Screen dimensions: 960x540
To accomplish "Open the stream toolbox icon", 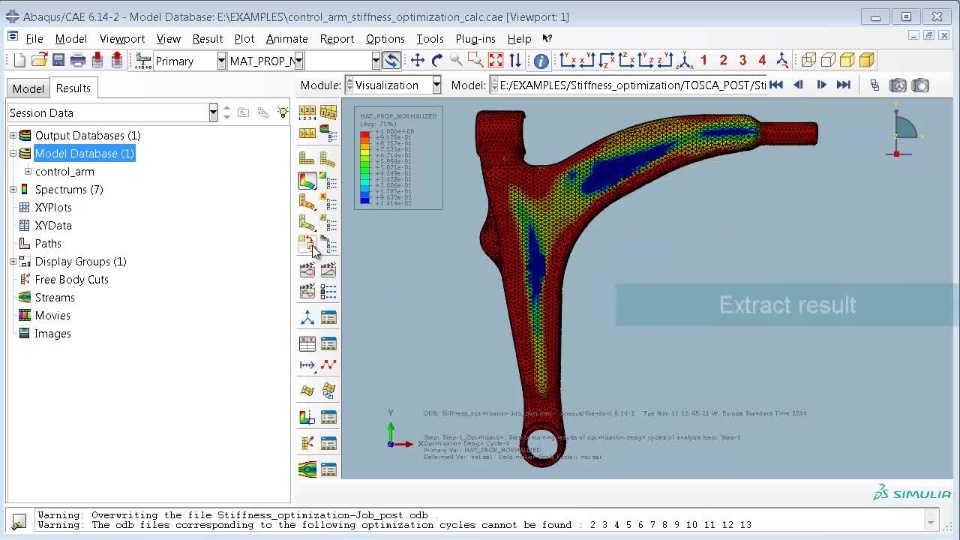I will 307,470.
